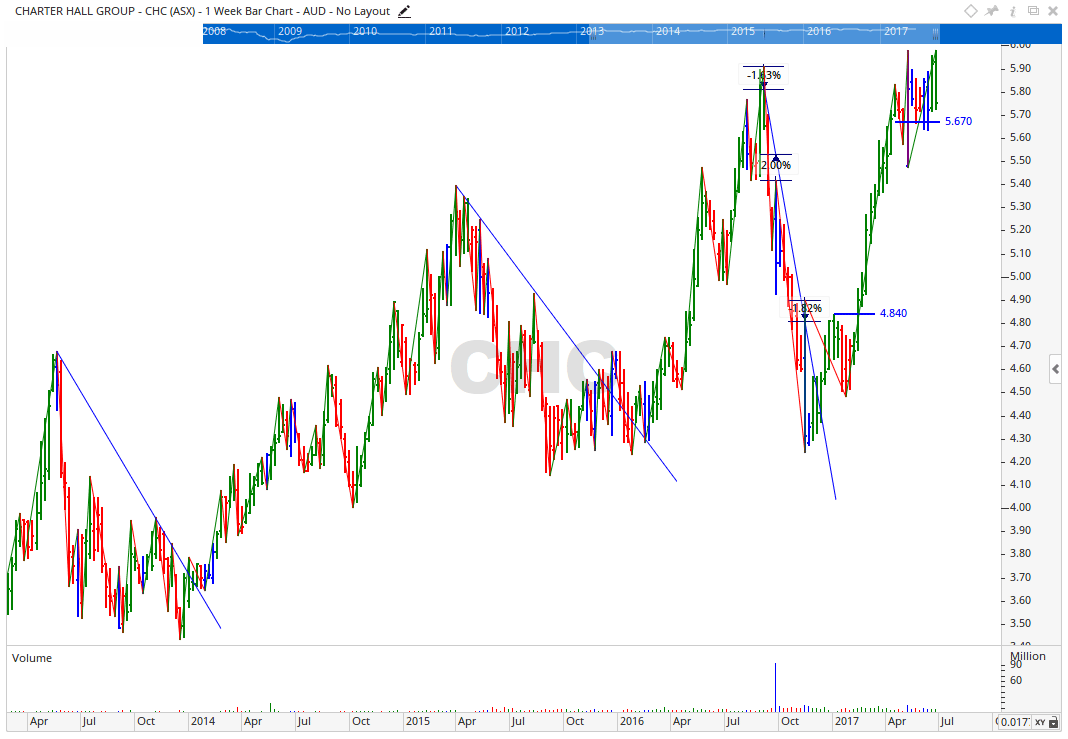Click the 2016 label on the date axis

click(x=631, y=721)
